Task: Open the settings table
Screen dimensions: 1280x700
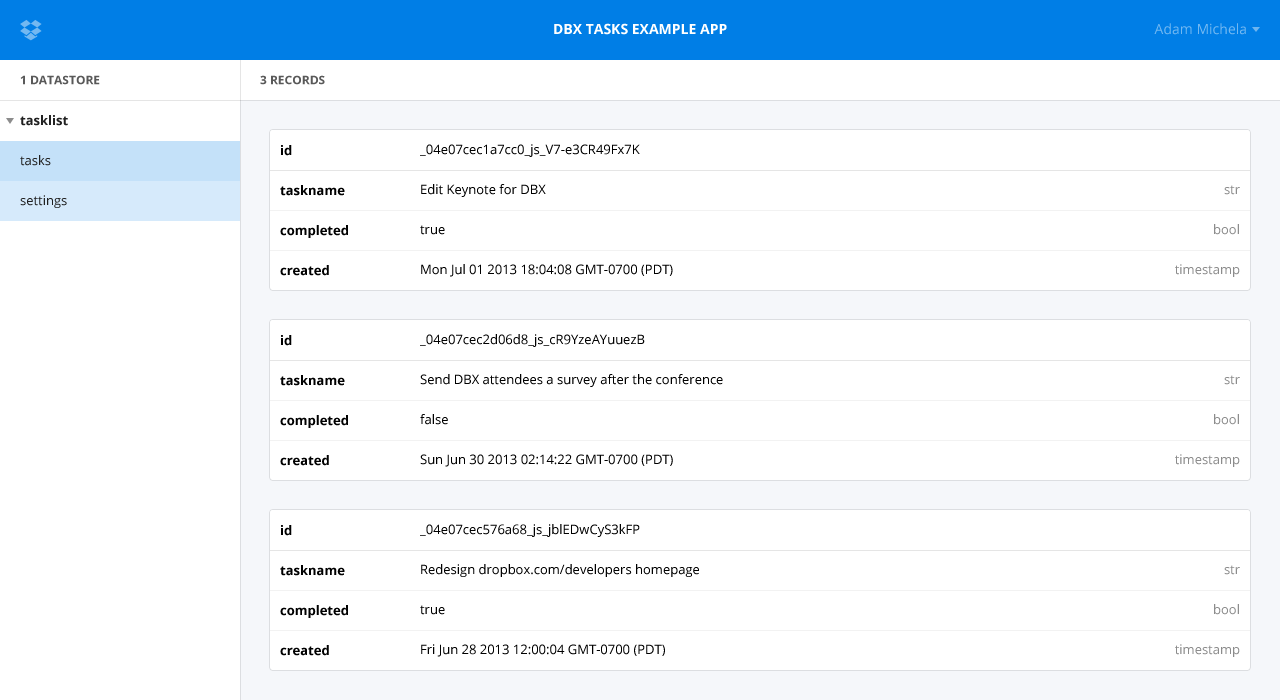Action: tap(43, 200)
